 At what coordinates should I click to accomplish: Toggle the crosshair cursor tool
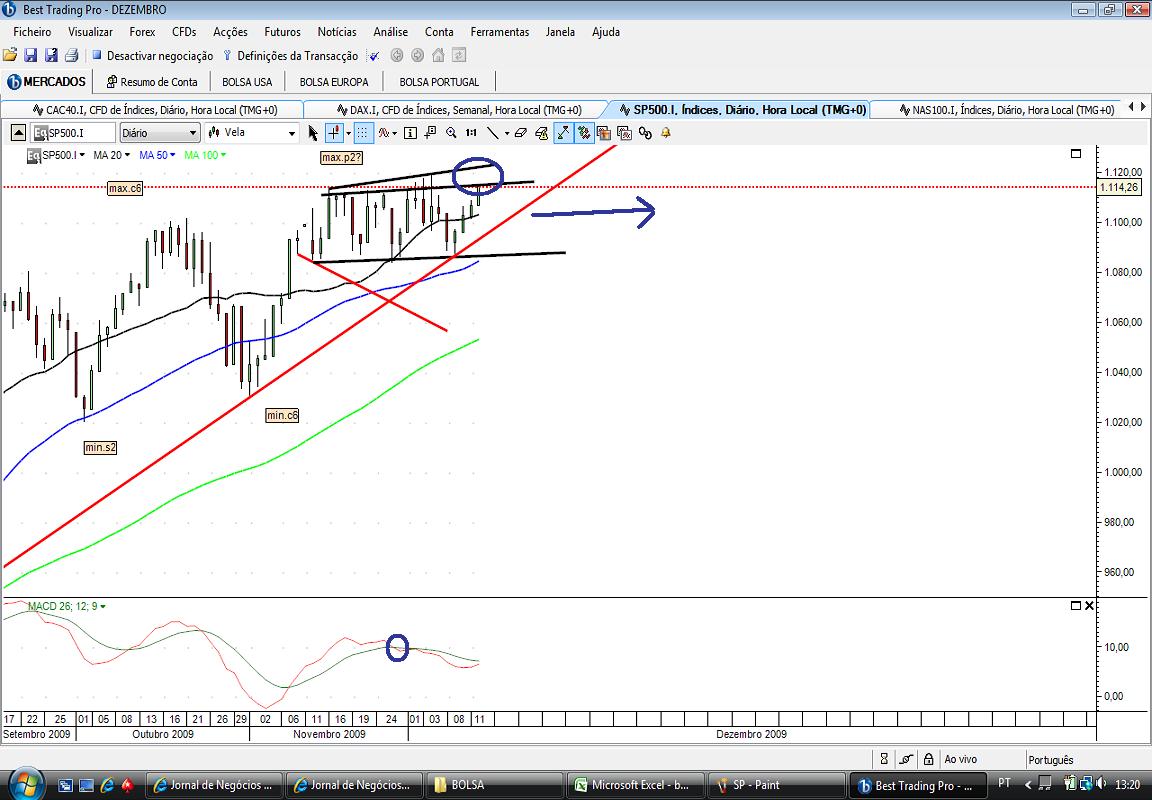[334, 133]
